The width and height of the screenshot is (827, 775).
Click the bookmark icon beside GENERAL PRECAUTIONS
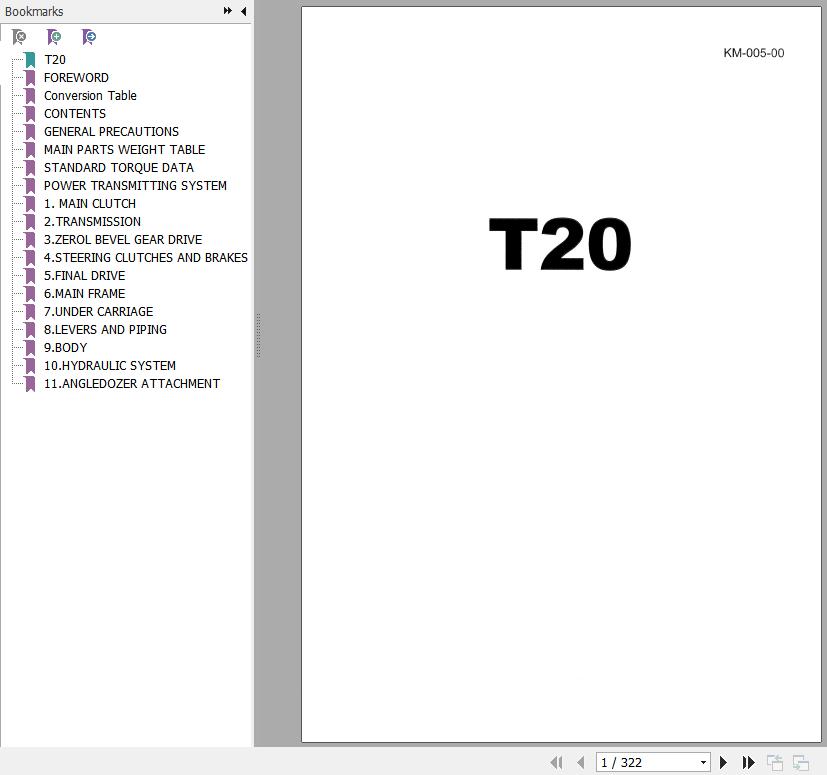[30, 131]
